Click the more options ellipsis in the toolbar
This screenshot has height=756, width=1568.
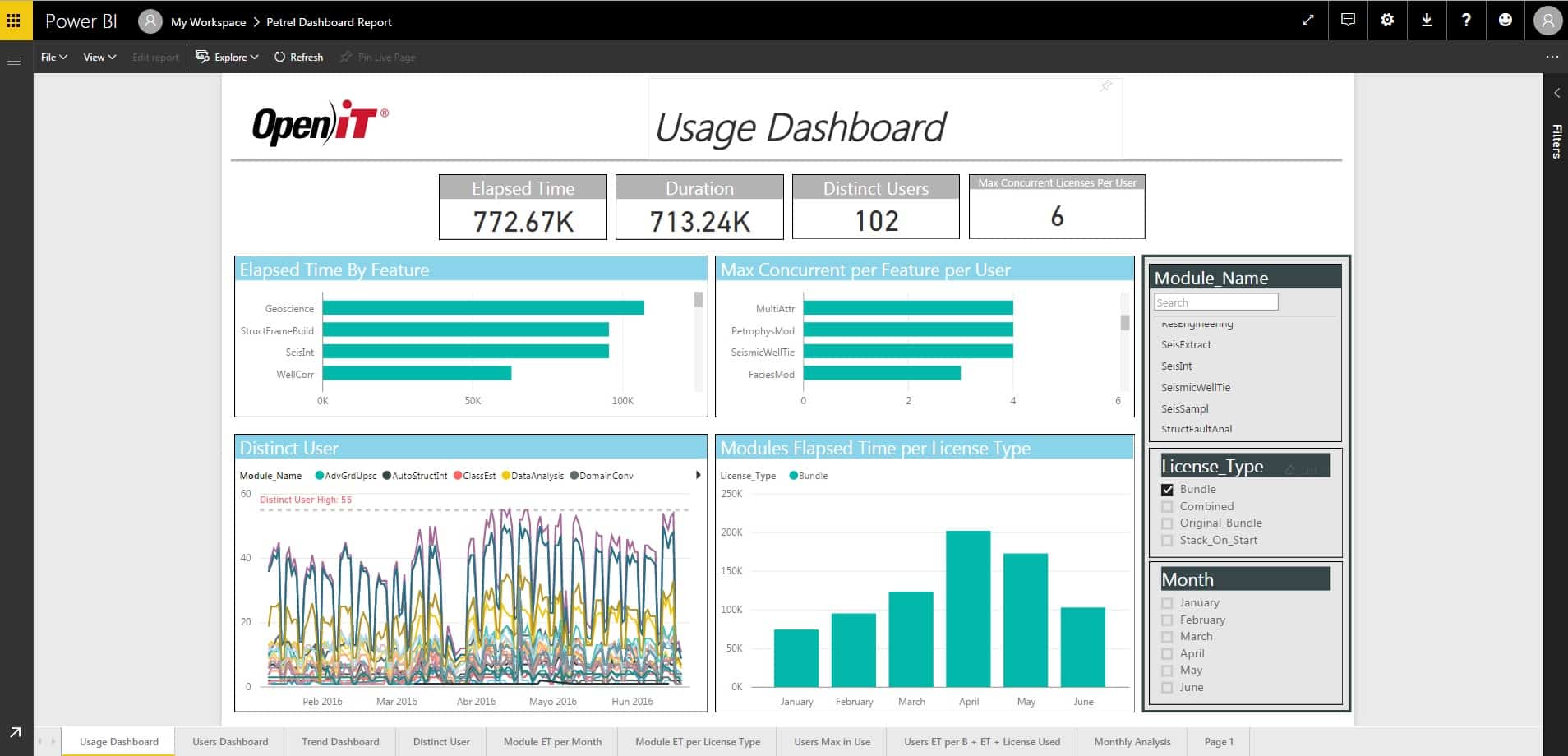(x=1552, y=57)
